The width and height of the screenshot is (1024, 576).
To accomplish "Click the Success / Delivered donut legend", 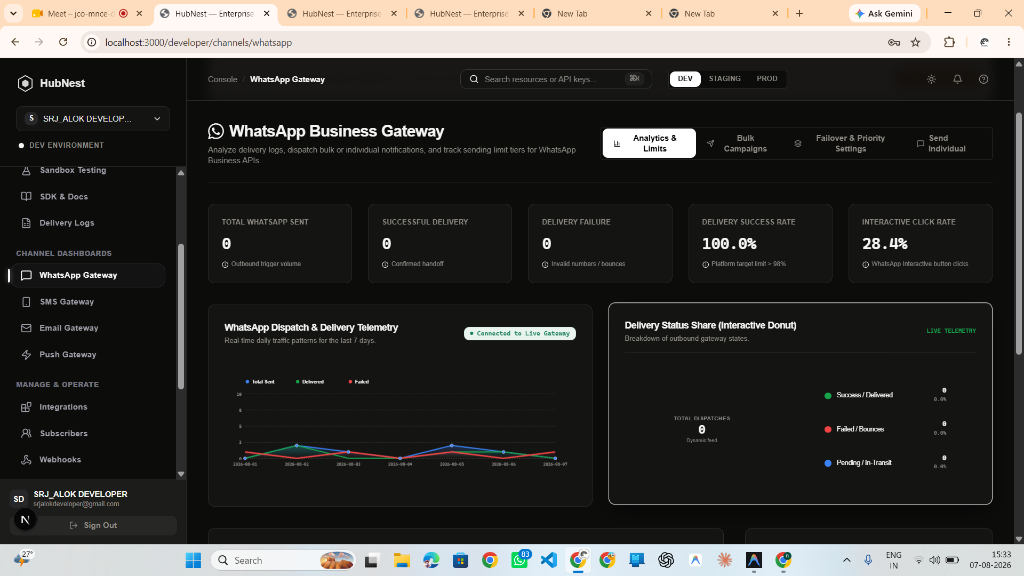I will (859, 395).
